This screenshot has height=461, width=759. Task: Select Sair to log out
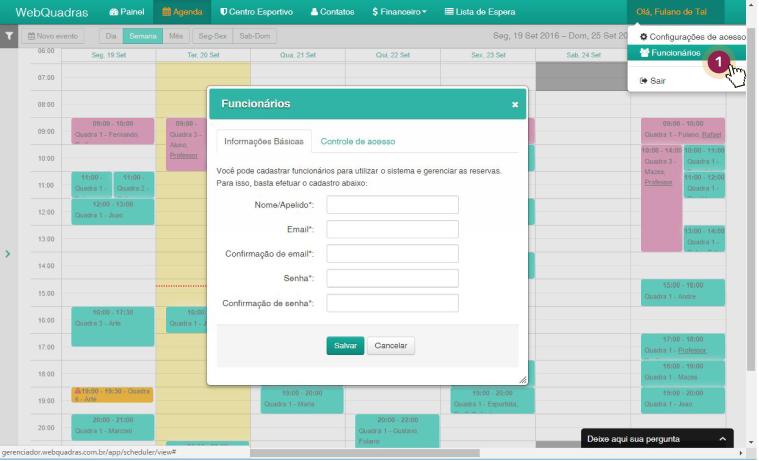coord(657,80)
